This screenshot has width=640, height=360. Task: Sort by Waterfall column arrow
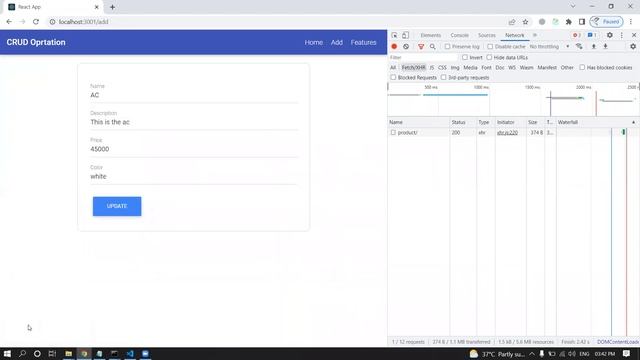tap(633, 122)
